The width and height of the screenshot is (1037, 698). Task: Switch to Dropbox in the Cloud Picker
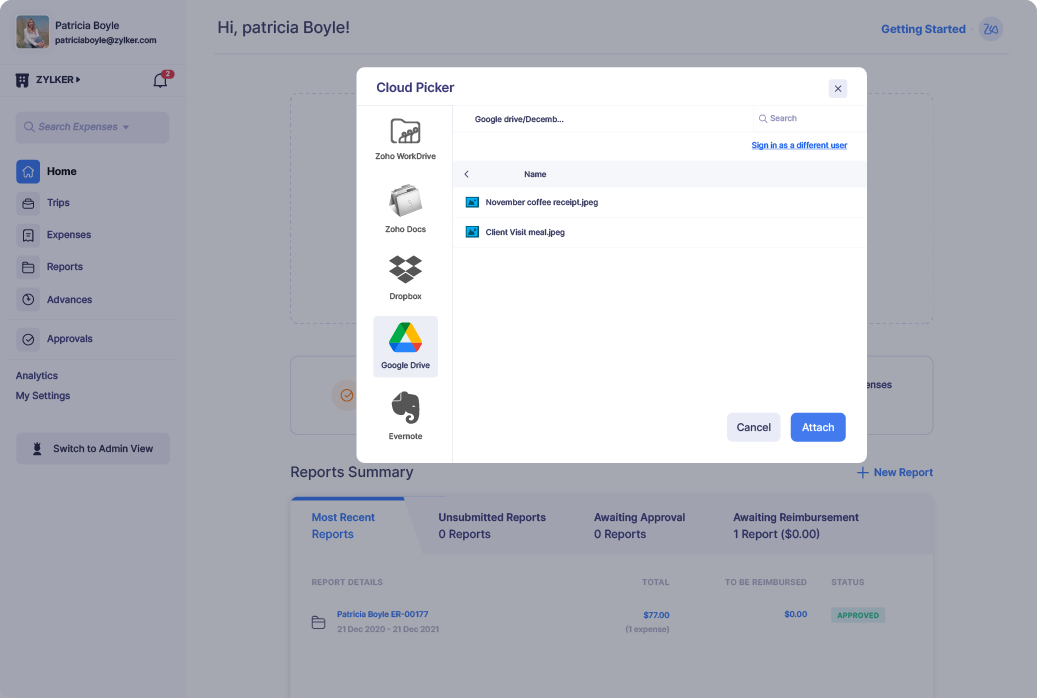(405, 276)
